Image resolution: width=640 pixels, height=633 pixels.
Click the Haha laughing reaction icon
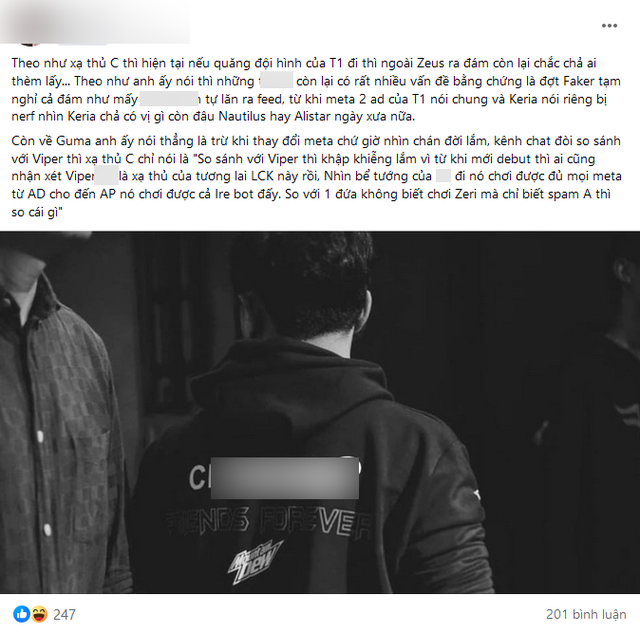click(39, 614)
